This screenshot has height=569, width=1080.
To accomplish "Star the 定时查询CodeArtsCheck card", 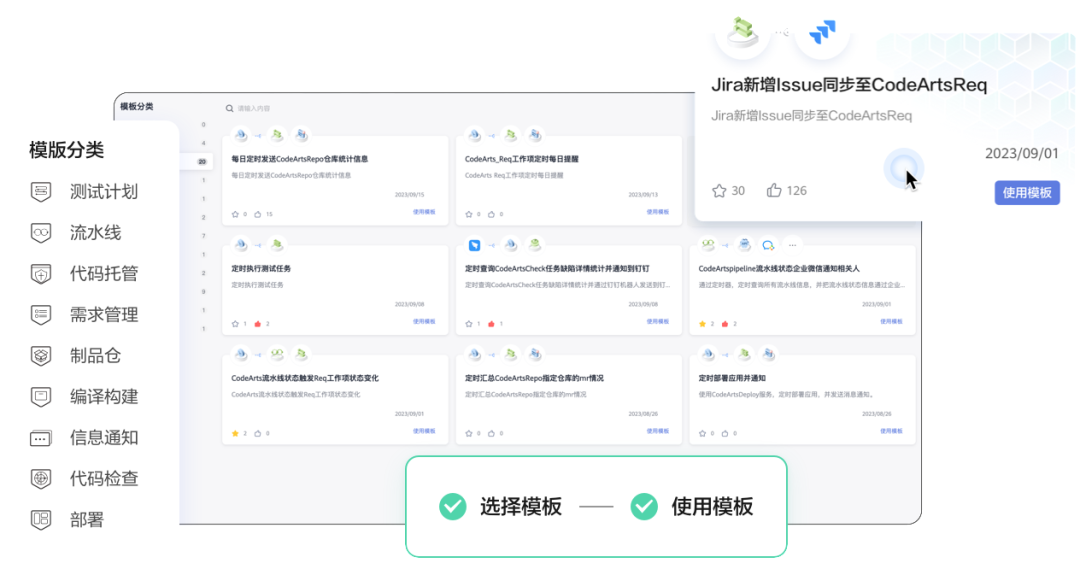I will pos(469,324).
